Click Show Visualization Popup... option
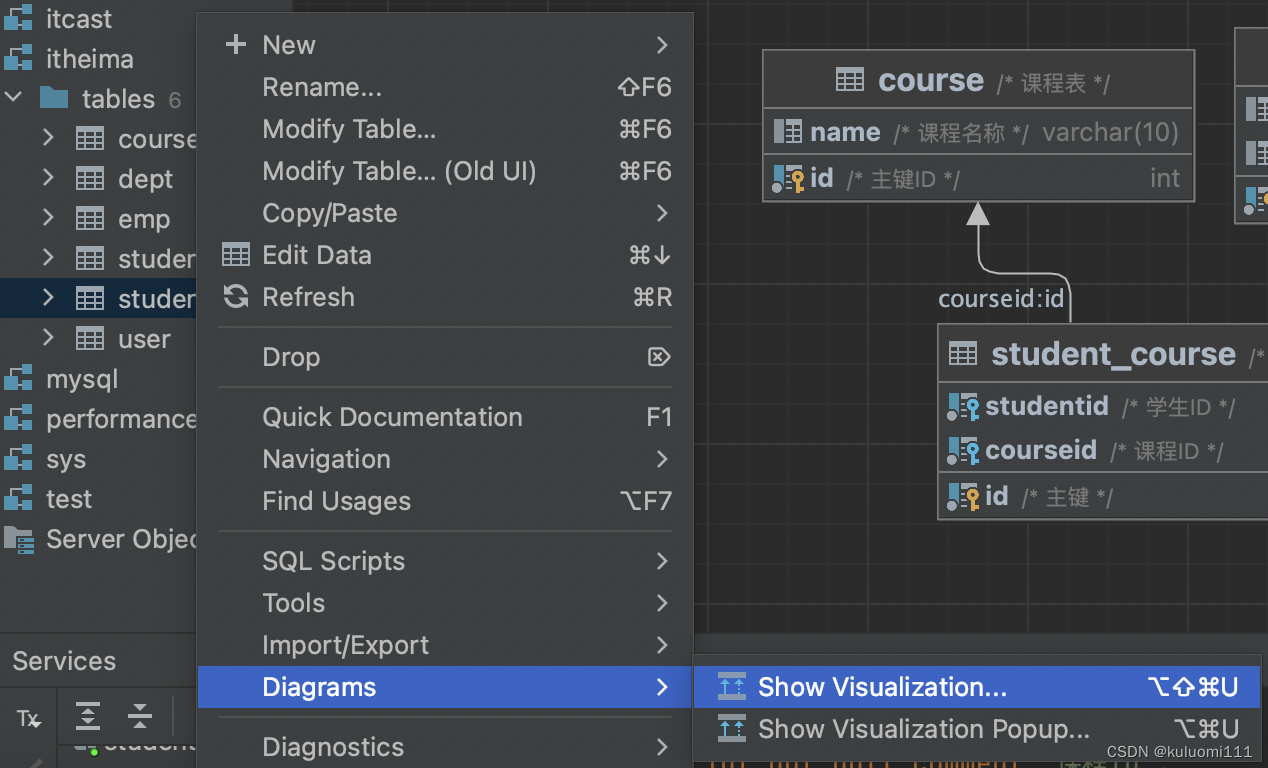1268x768 pixels. point(977,729)
